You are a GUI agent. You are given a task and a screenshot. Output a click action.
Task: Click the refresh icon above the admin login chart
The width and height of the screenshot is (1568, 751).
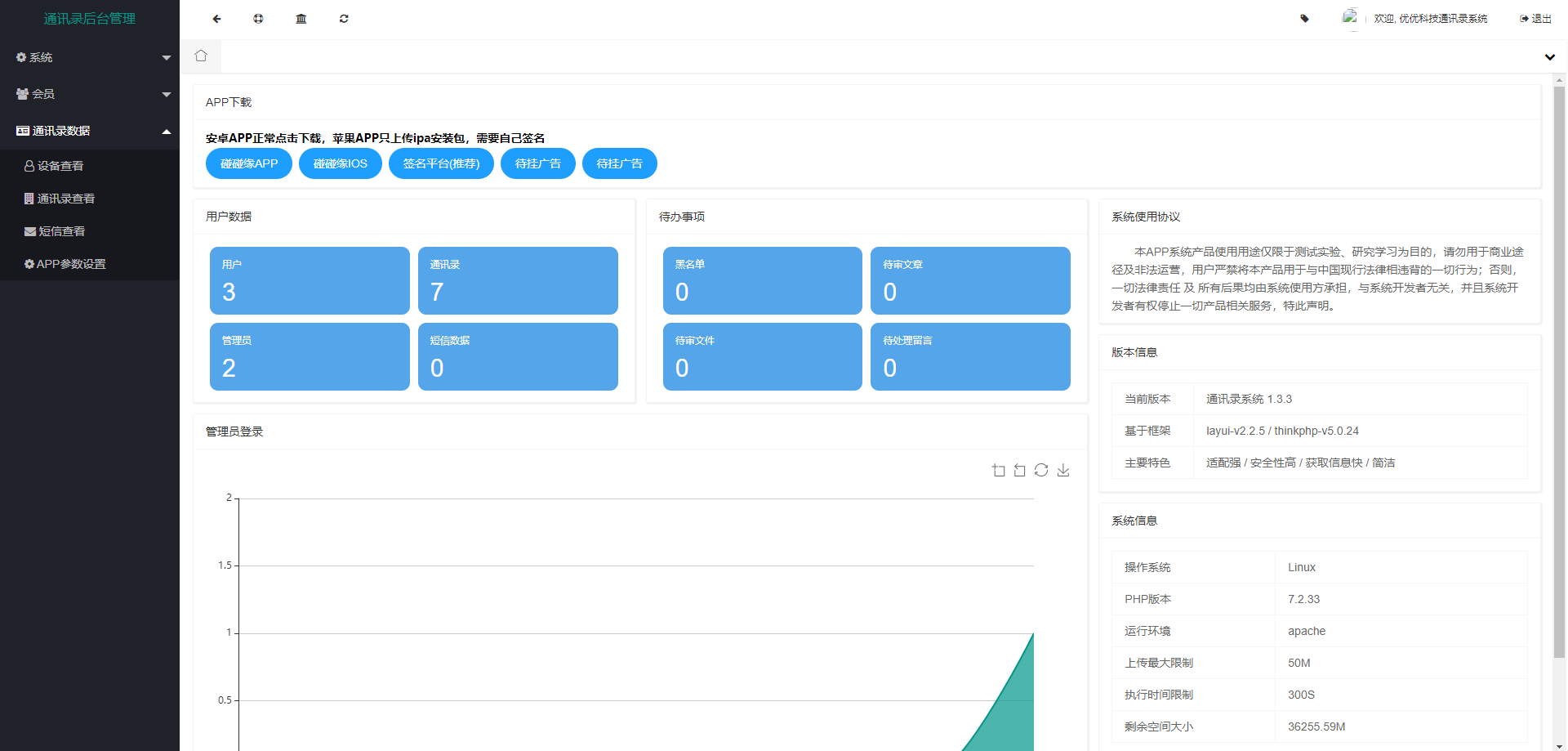tap(1041, 470)
